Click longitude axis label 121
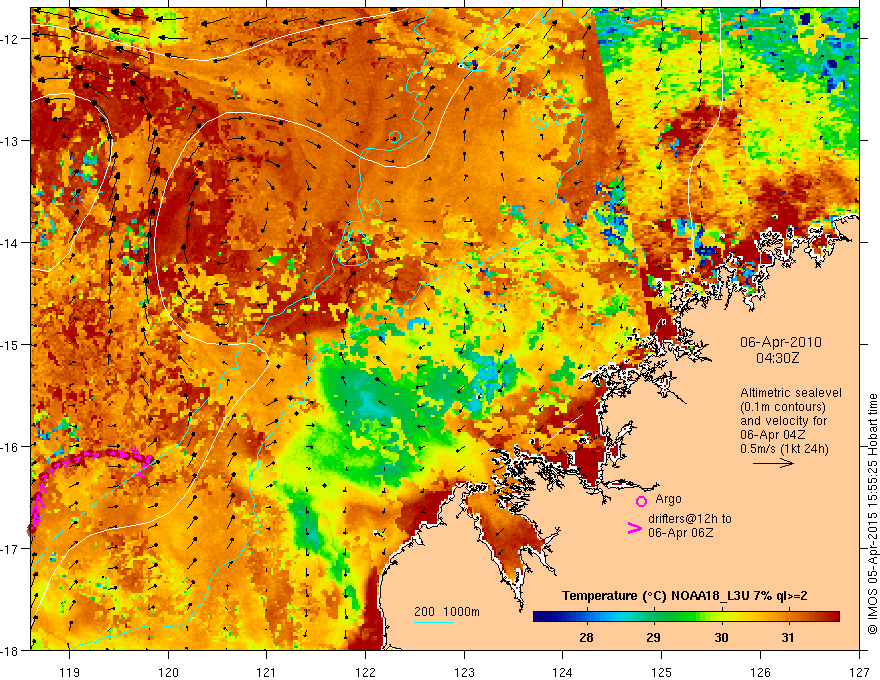 pos(267,672)
